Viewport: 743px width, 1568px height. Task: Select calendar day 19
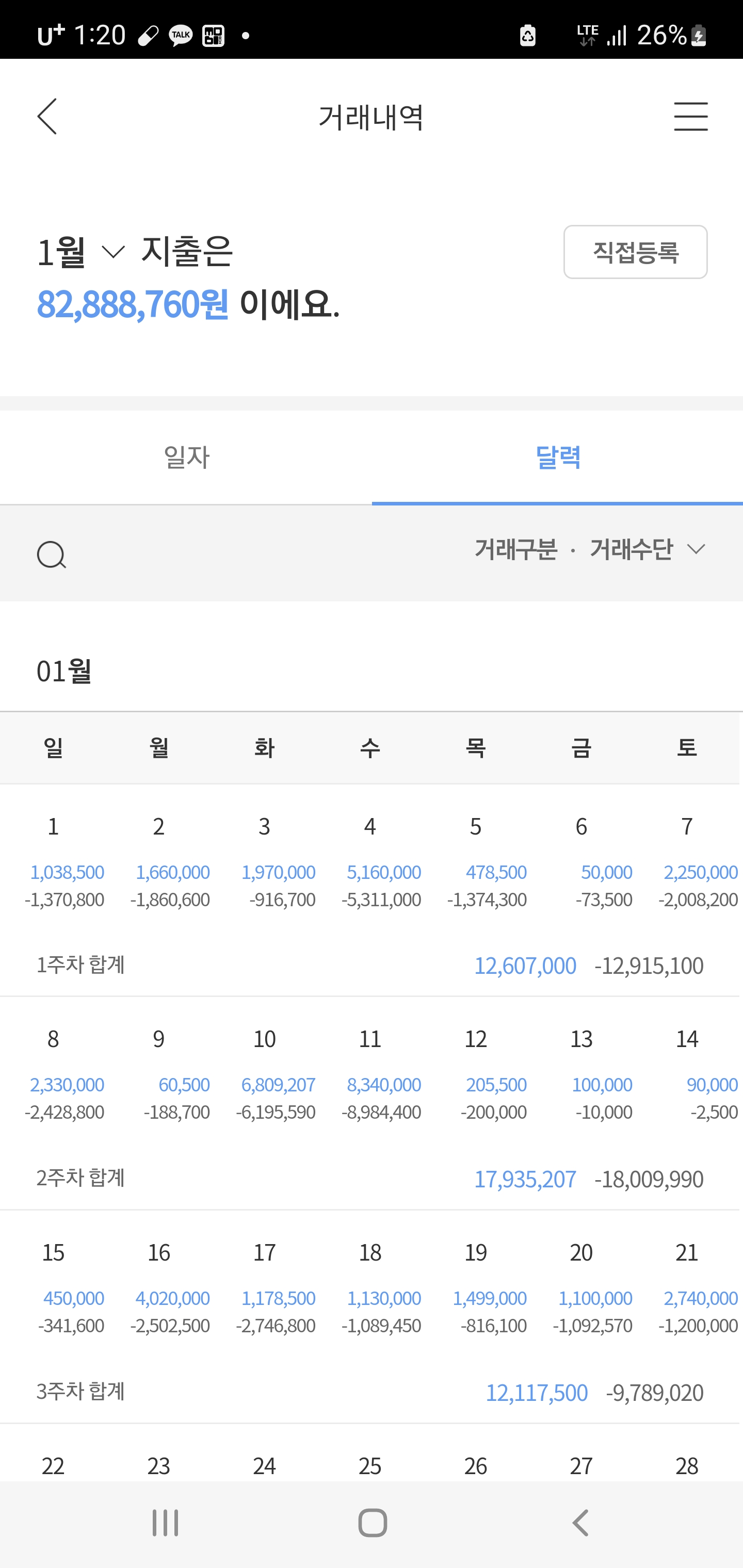(x=476, y=1252)
